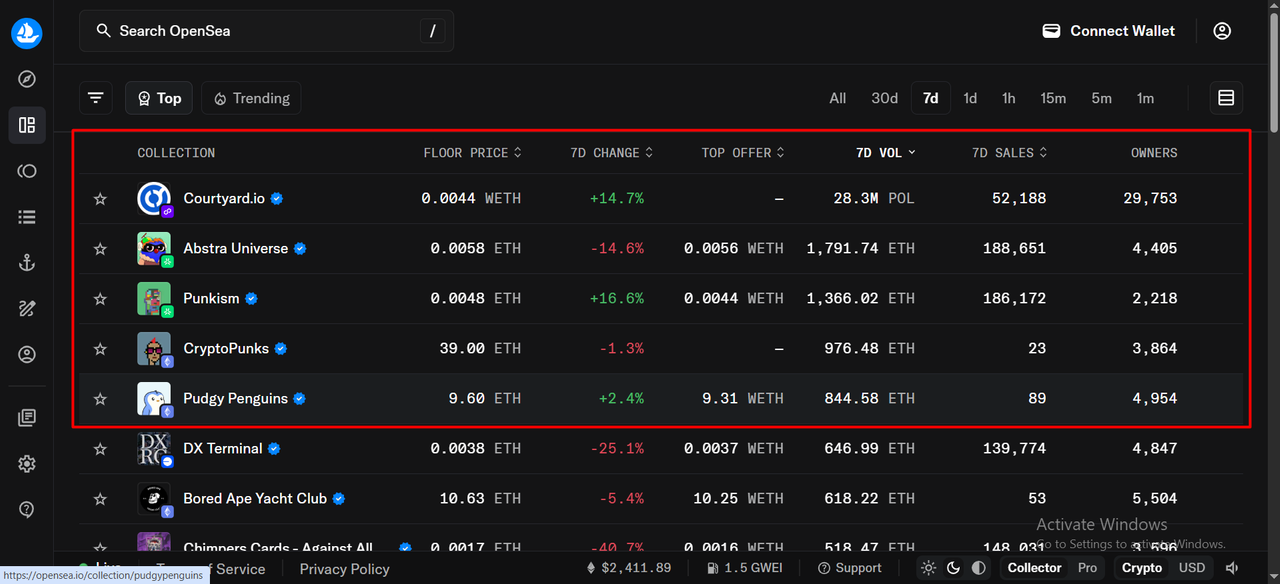Screen dimensions: 1280x584
Task: Favorite Courtyard.io with its star
Action: pyautogui.click(x=100, y=199)
